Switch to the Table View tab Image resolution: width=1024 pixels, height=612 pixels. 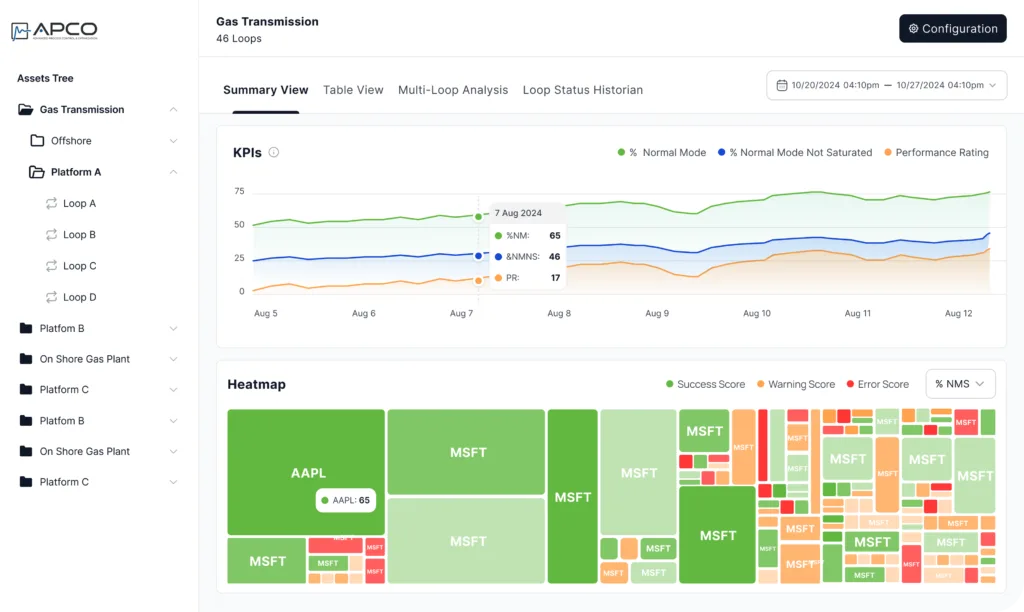pos(353,90)
